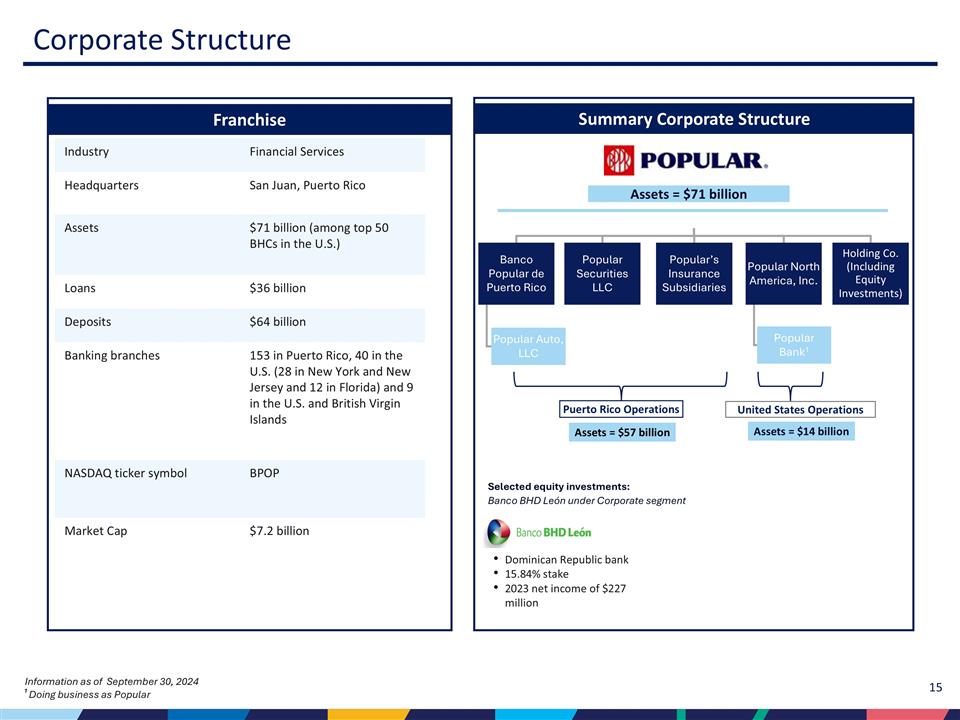Click the Banco Popular de Puerto Rico box

[x=516, y=273]
